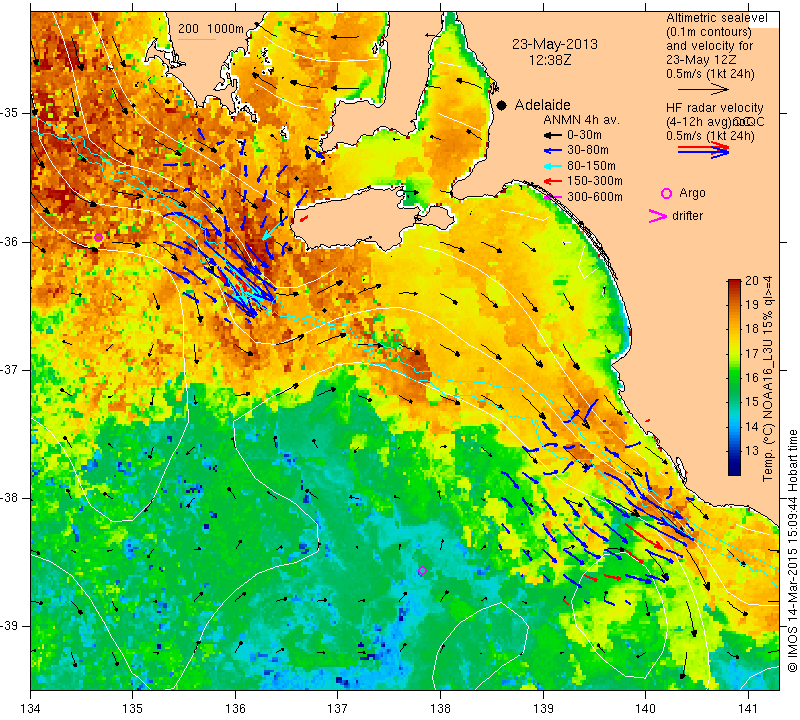Click the date text 23-May-2013
This screenshot has width=800, height=720.
[x=555, y=44]
